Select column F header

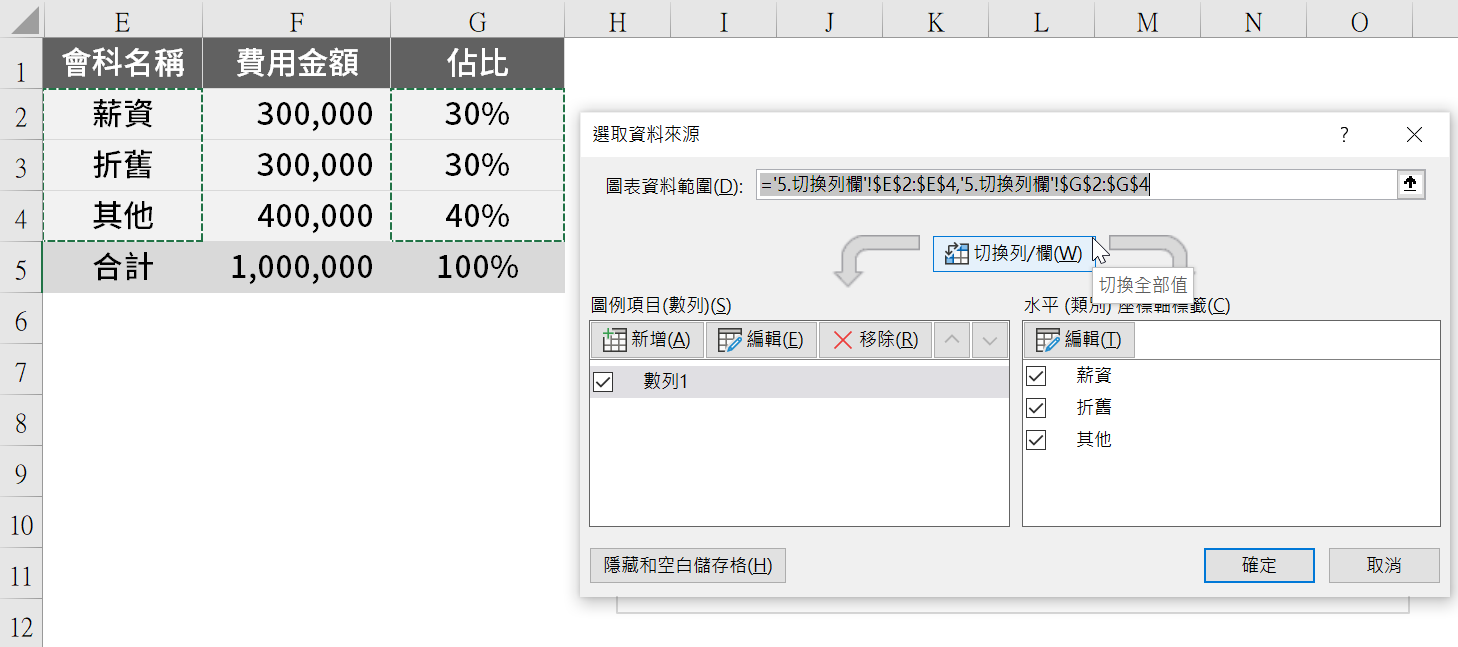(297, 20)
